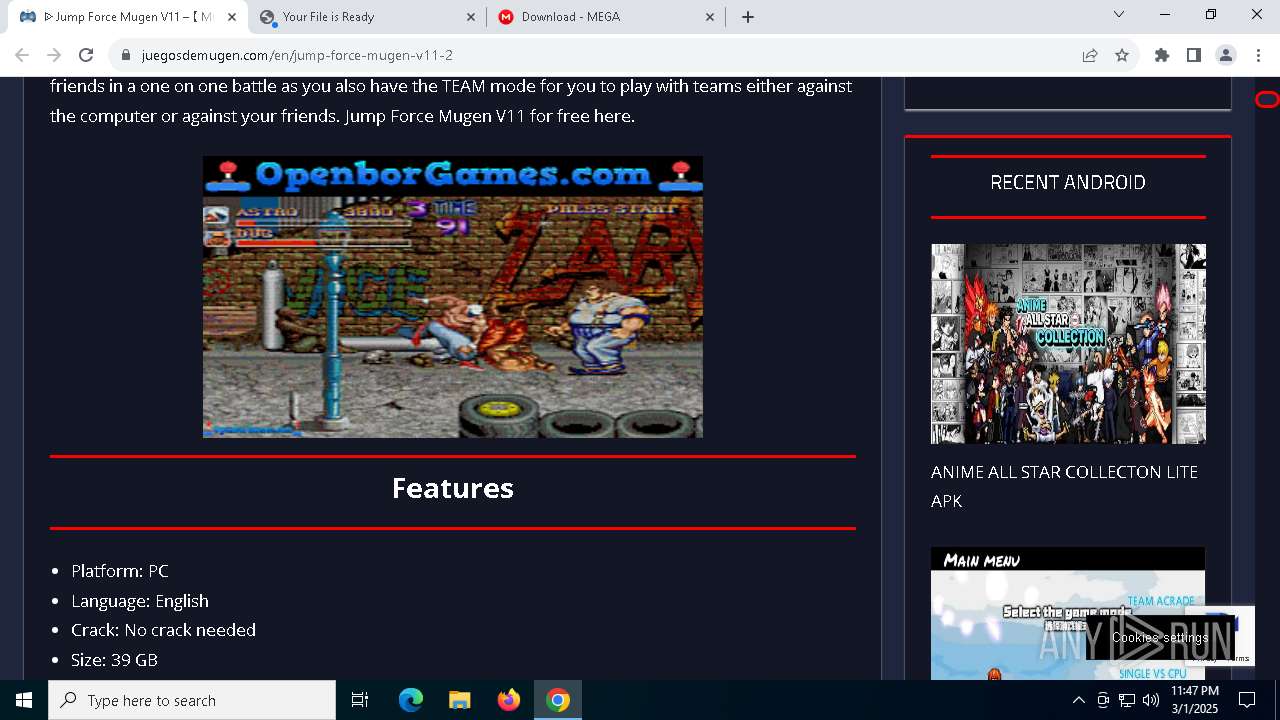The width and height of the screenshot is (1280, 720).
Task: Show hidden system tray icons
Action: (x=1078, y=700)
